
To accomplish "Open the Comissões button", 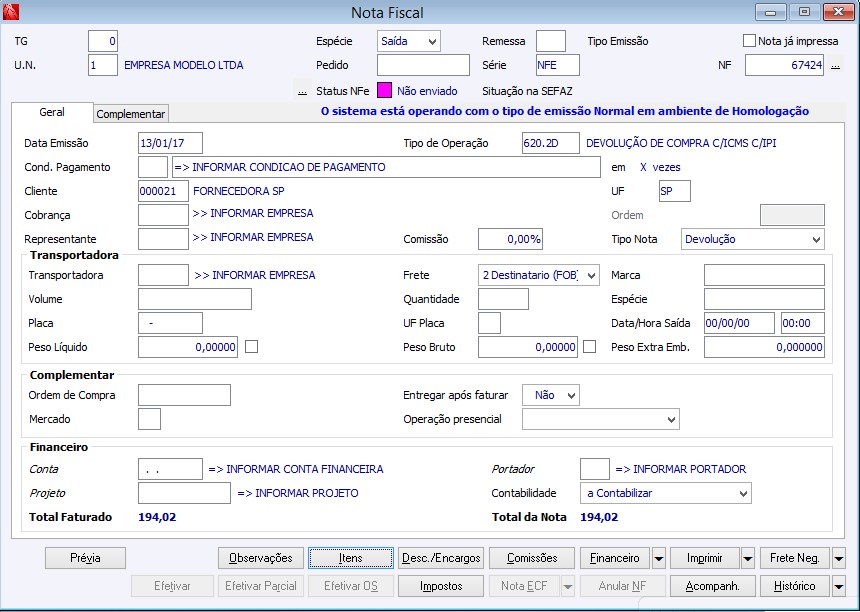I will pos(532,558).
